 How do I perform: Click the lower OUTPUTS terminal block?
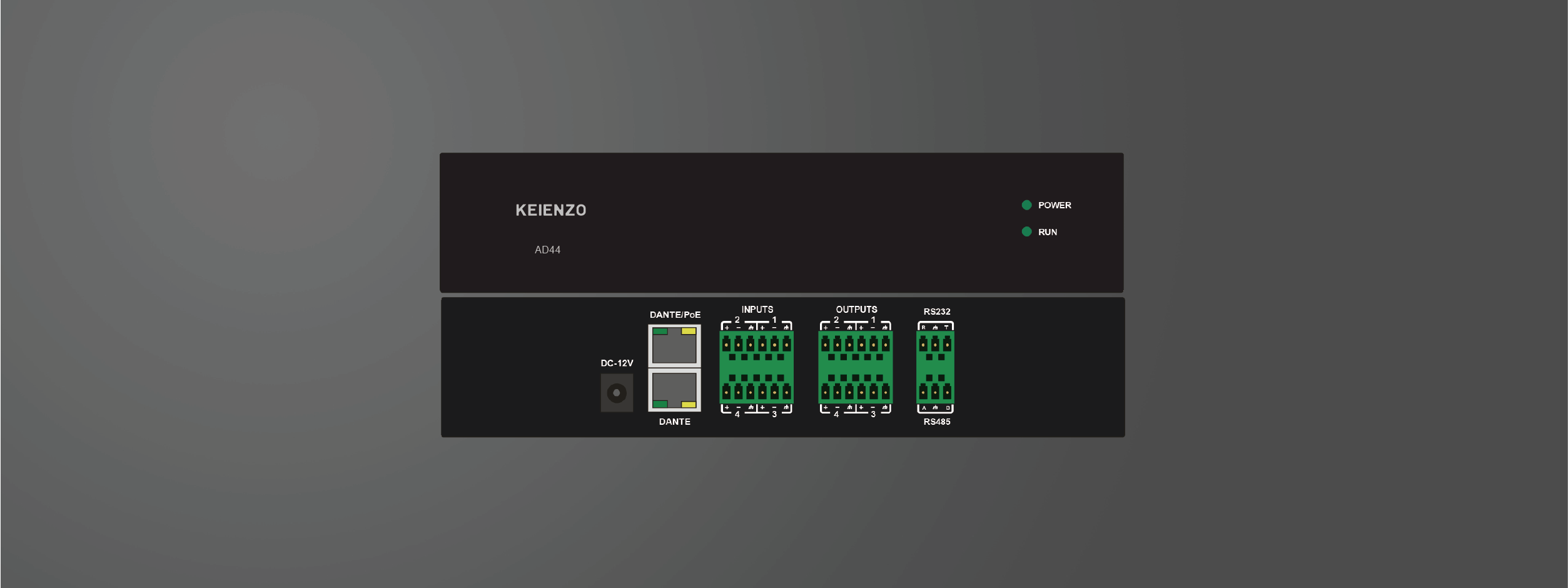(855, 388)
